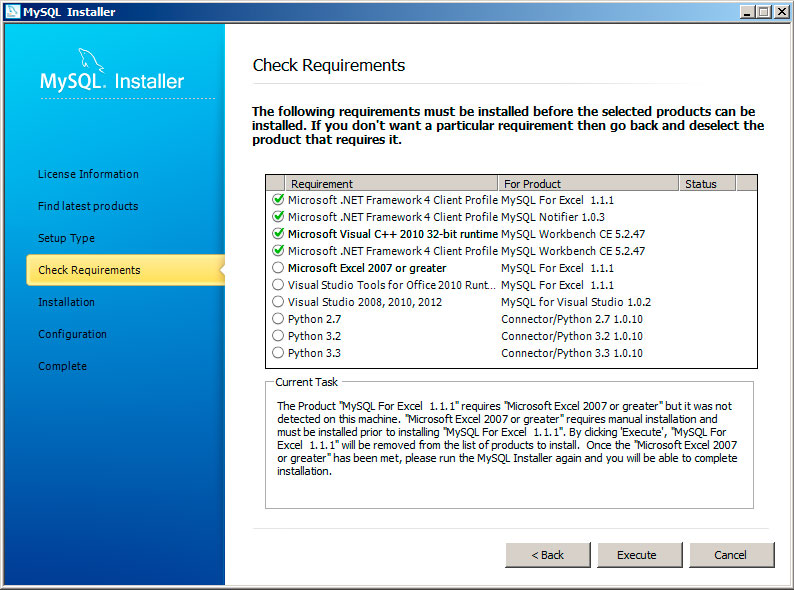Click the Cancel button
Screen dimensions: 794x590
point(732,555)
